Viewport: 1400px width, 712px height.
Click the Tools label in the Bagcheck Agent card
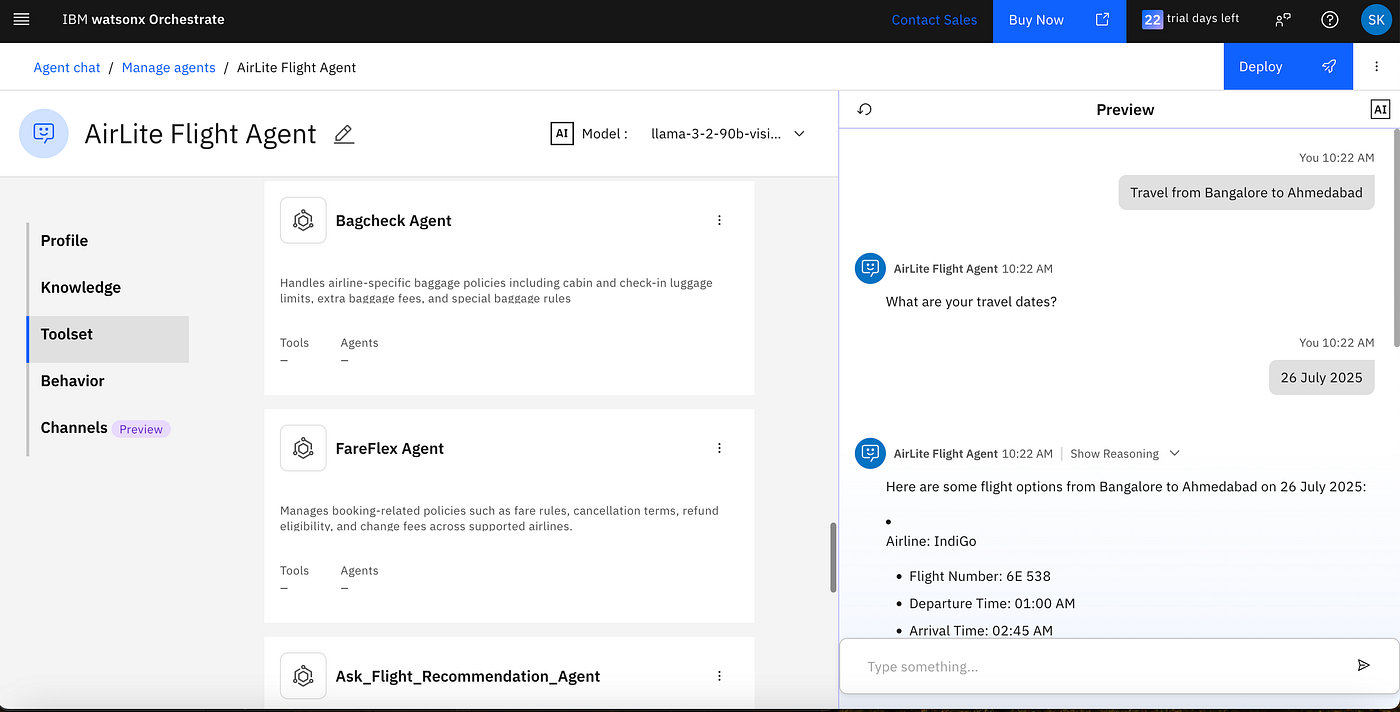295,342
